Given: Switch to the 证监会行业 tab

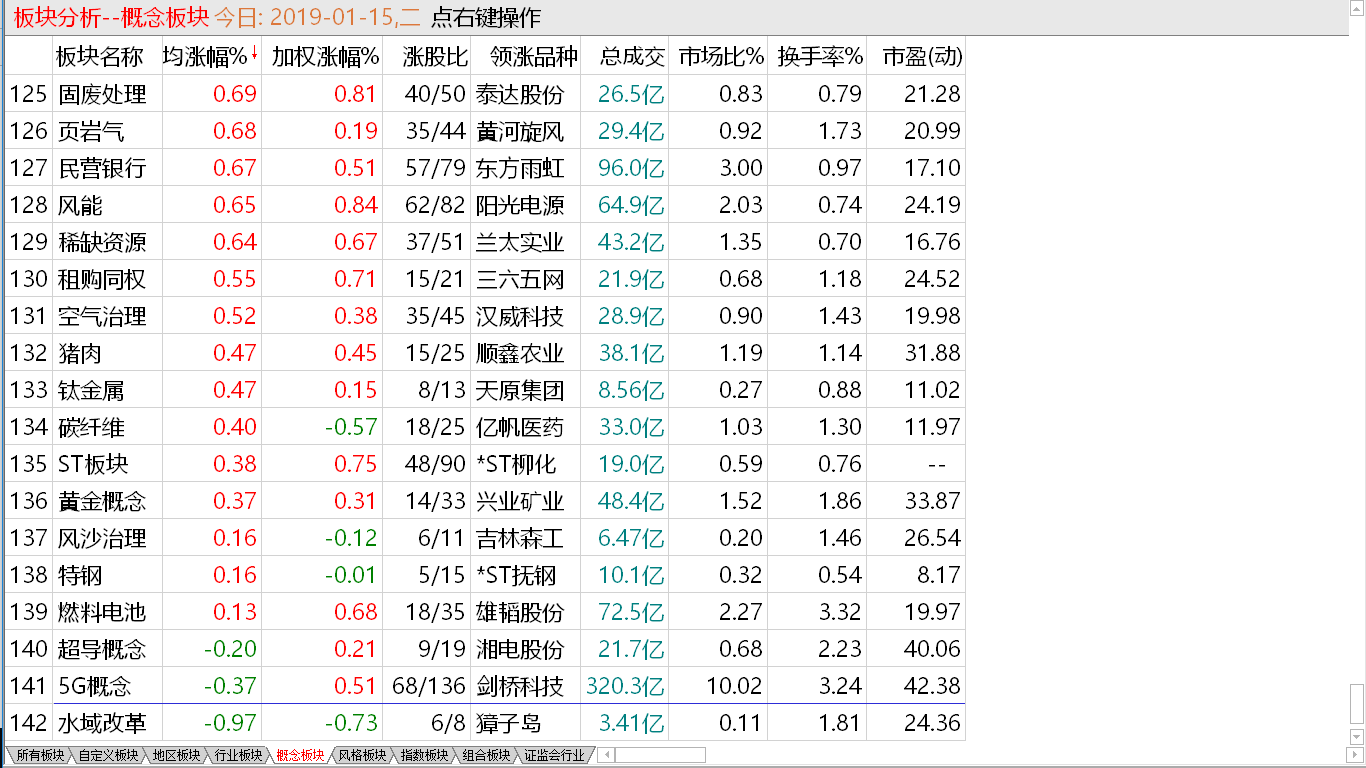Looking at the screenshot, I should 554,755.
